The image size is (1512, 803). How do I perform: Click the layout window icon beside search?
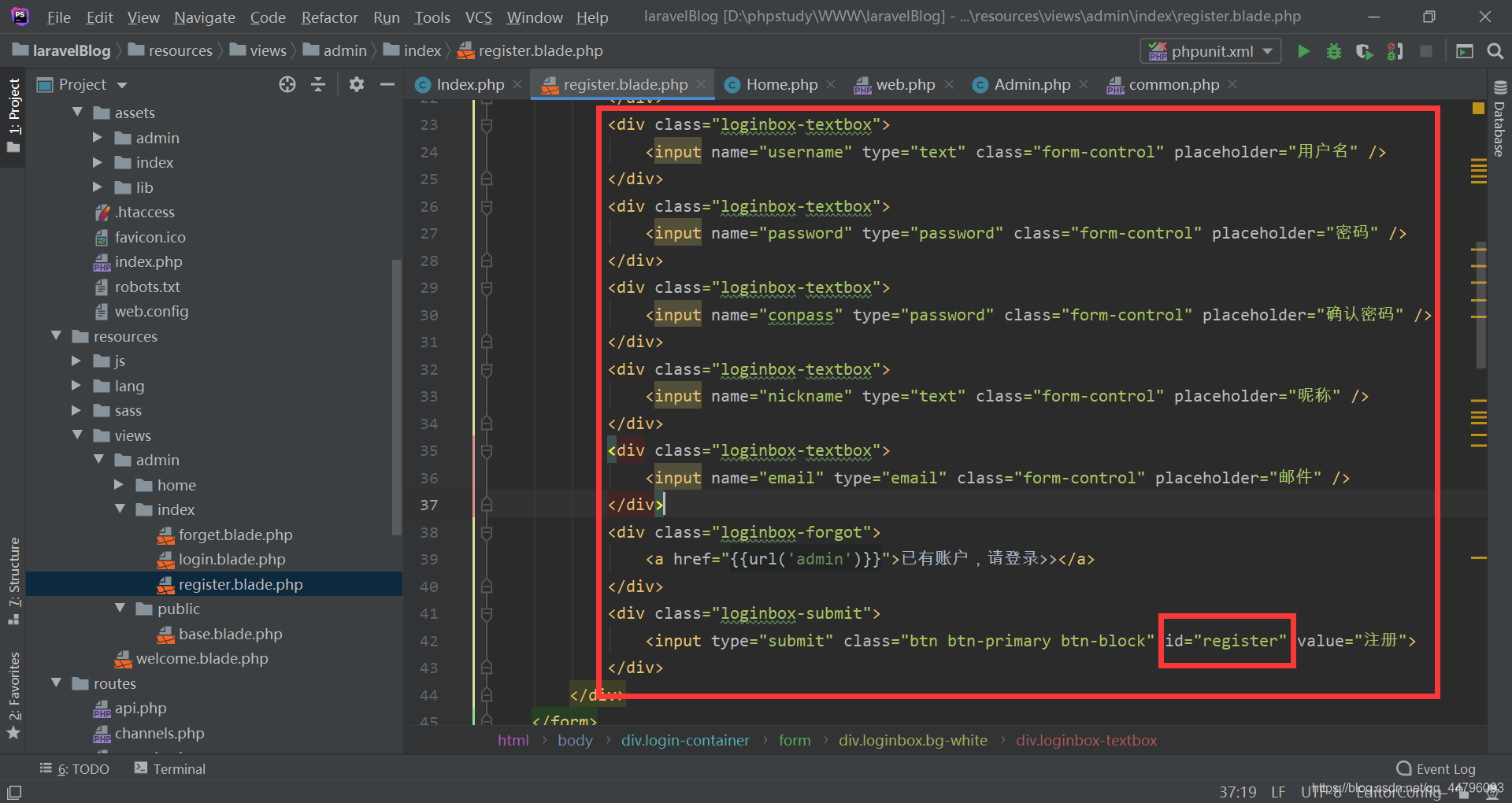1465,51
